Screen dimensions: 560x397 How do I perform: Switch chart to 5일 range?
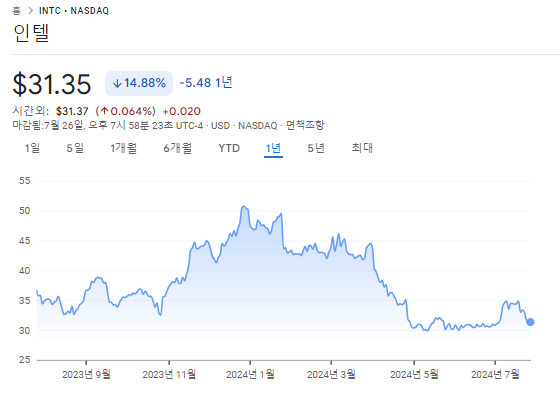(75, 148)
